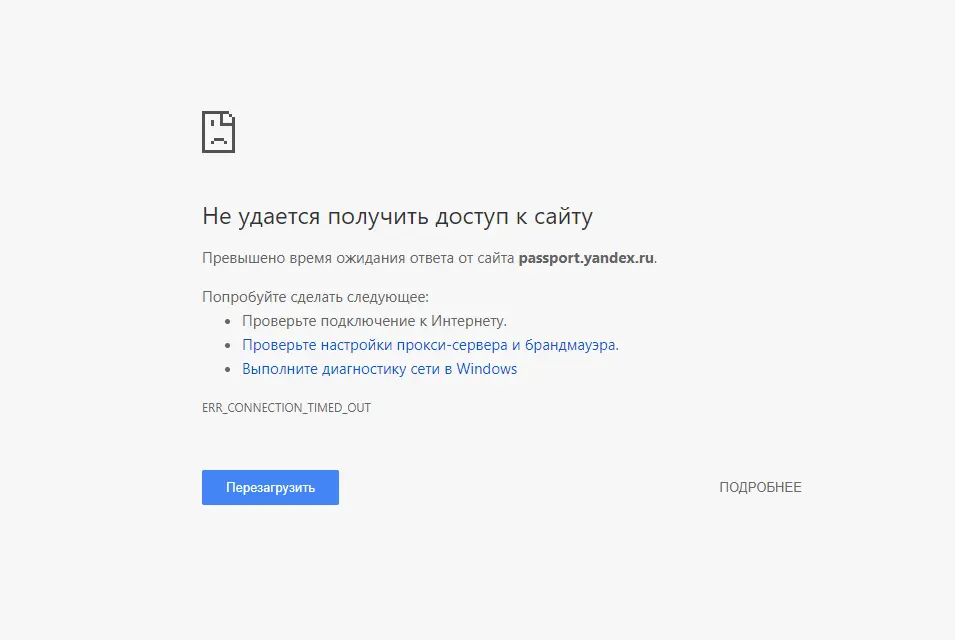The width and height of the screenshot is (955, 640).
Task: Click the text Превышено время ожидания ответа
Action: coord(328,258)
